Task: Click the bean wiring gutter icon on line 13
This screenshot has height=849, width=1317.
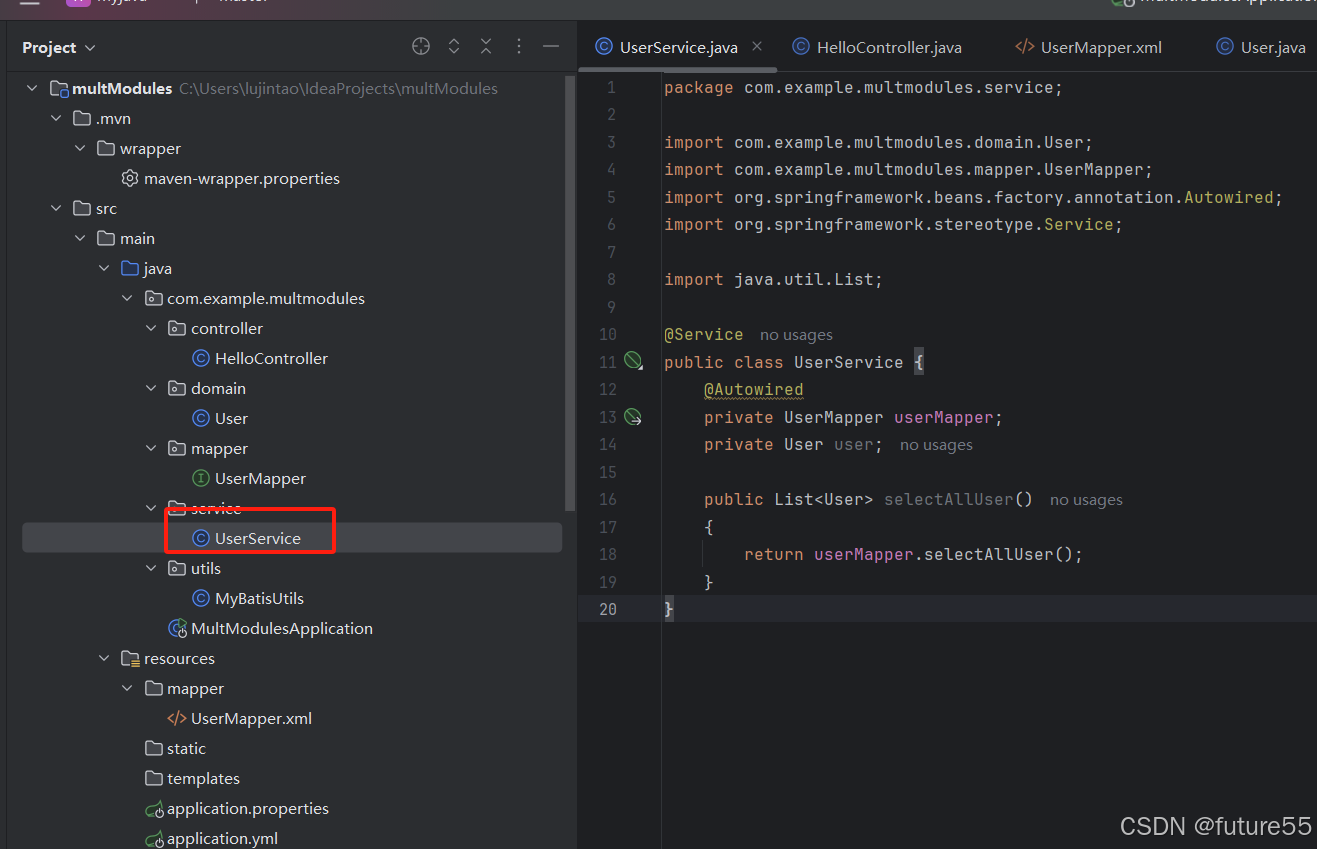Action: point(634,417)
